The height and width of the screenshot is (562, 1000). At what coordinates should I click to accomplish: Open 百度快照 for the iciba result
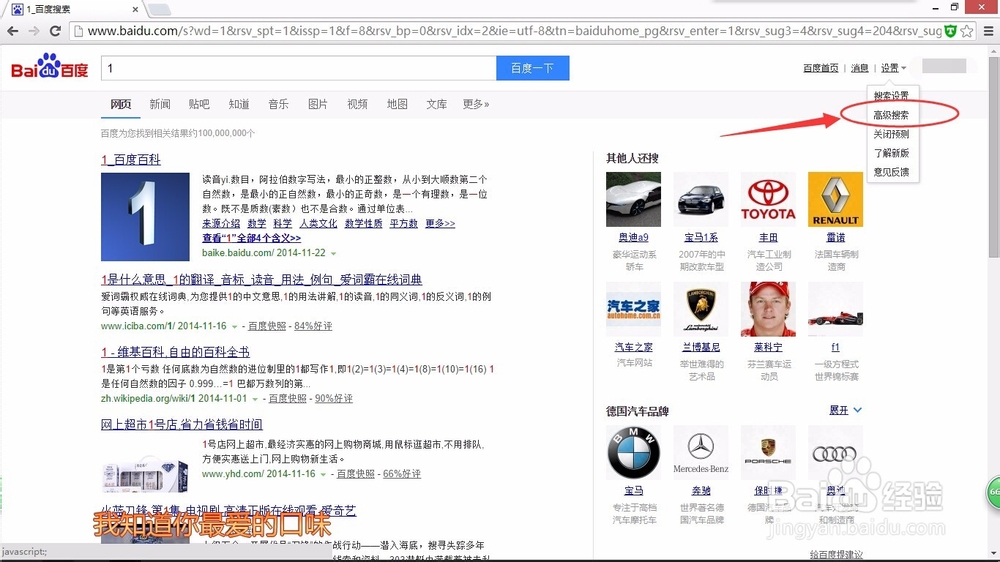pos(267,326)
